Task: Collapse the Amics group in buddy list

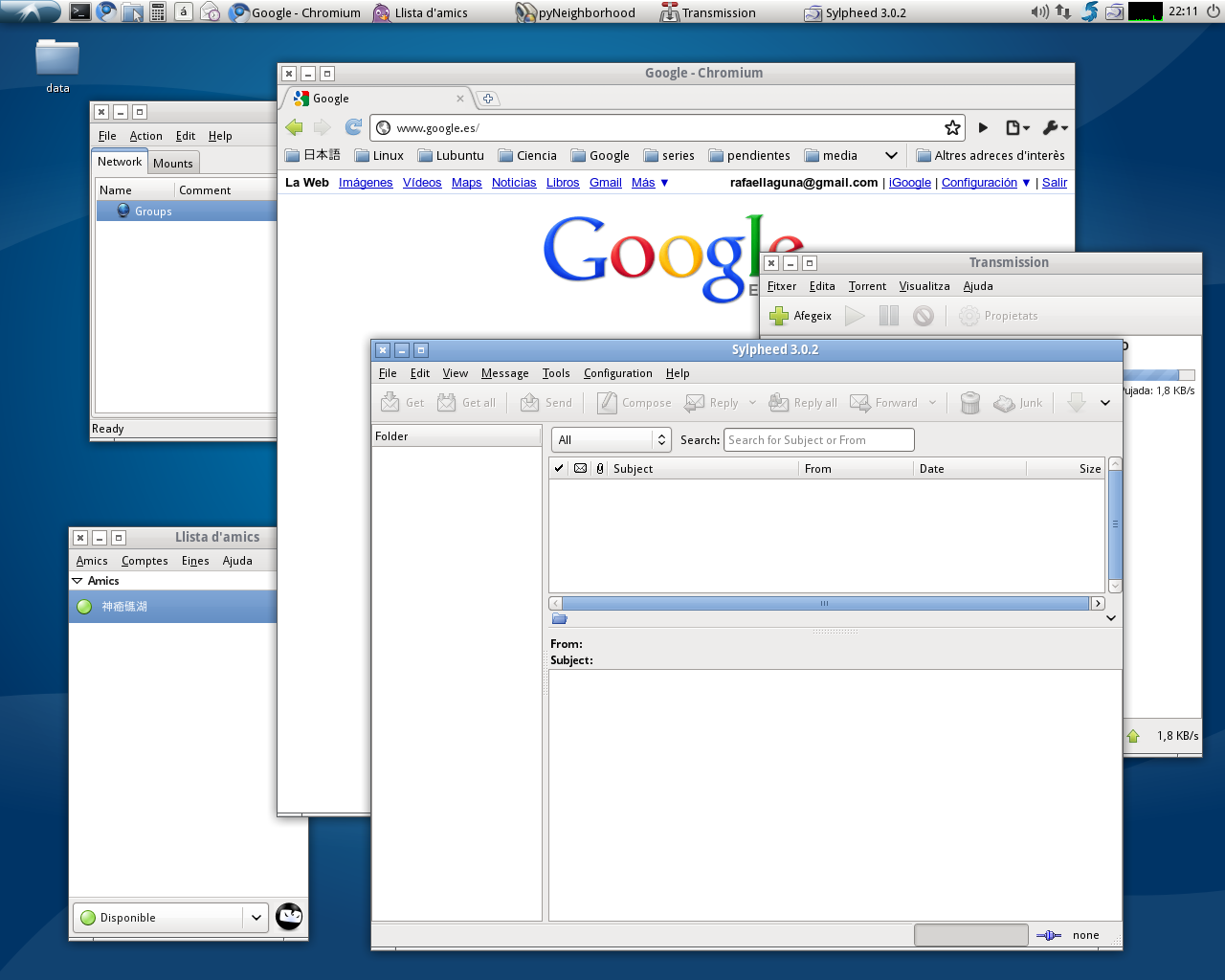Action: click(78, 581)
